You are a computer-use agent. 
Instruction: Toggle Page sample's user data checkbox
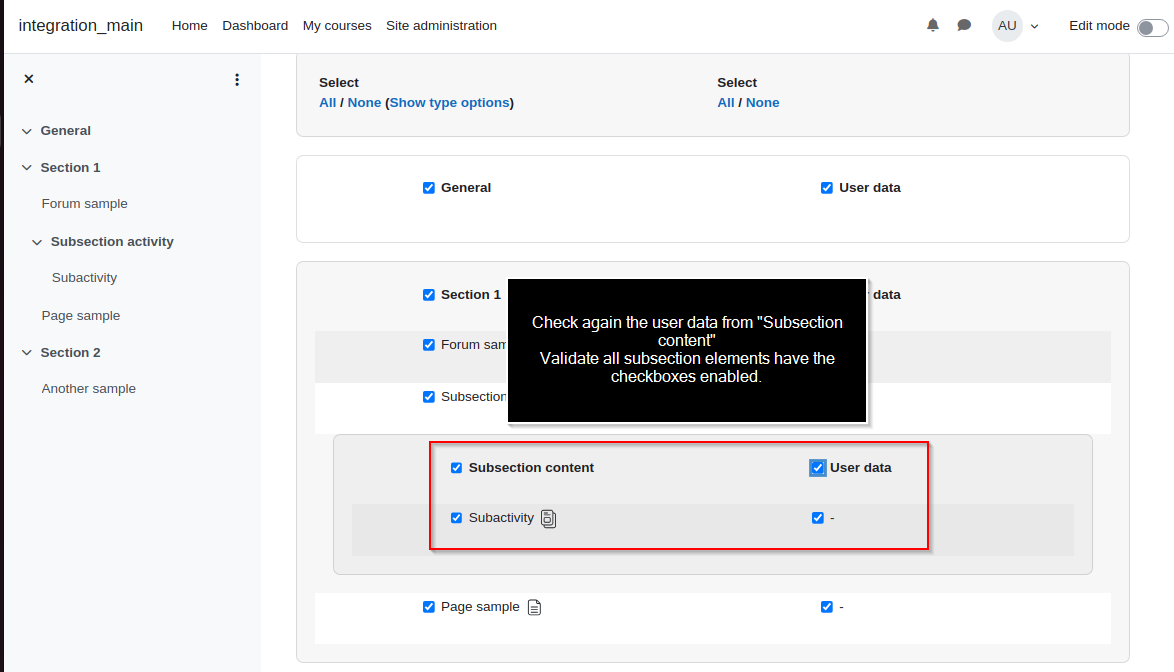pyautogui.click(x=827, y=607)
